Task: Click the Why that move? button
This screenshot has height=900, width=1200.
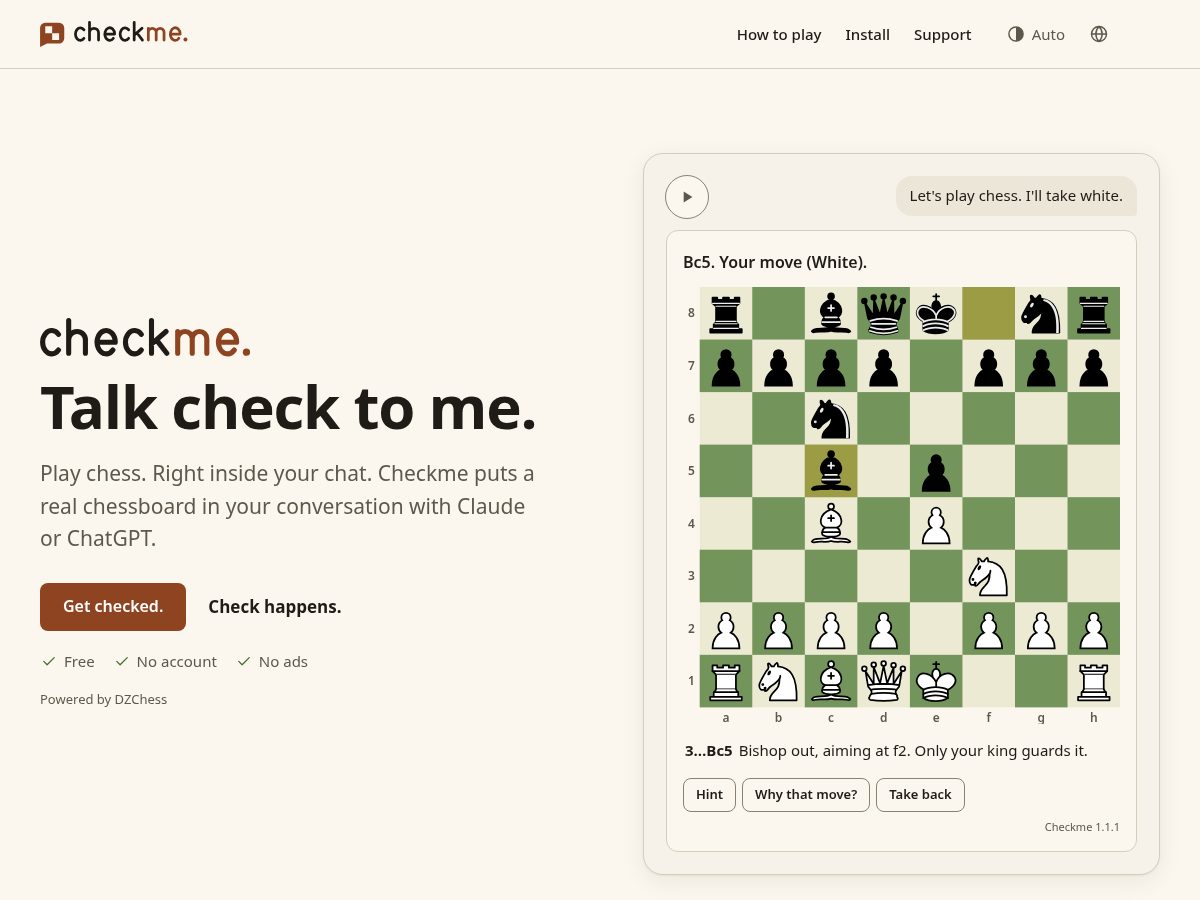Action: (806, 795)
